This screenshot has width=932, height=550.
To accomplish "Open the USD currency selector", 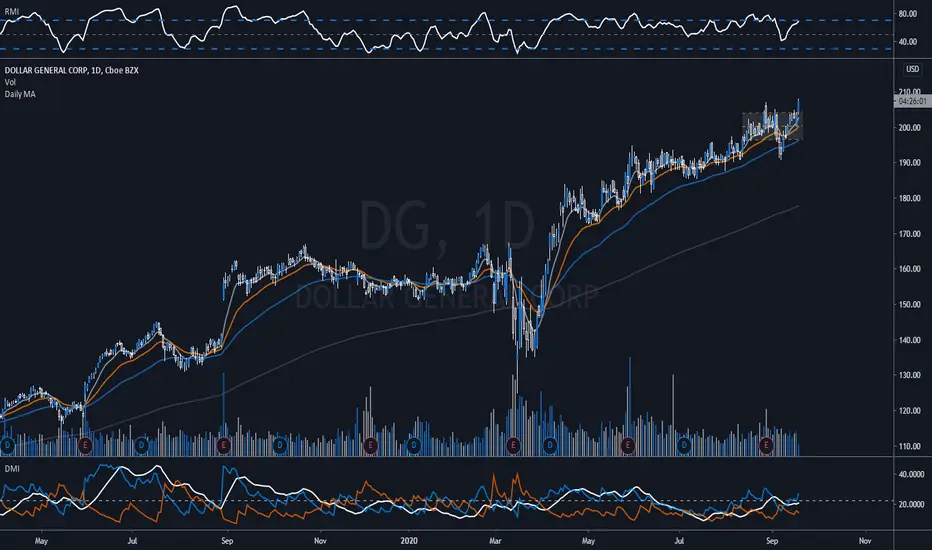I will 912,70.
